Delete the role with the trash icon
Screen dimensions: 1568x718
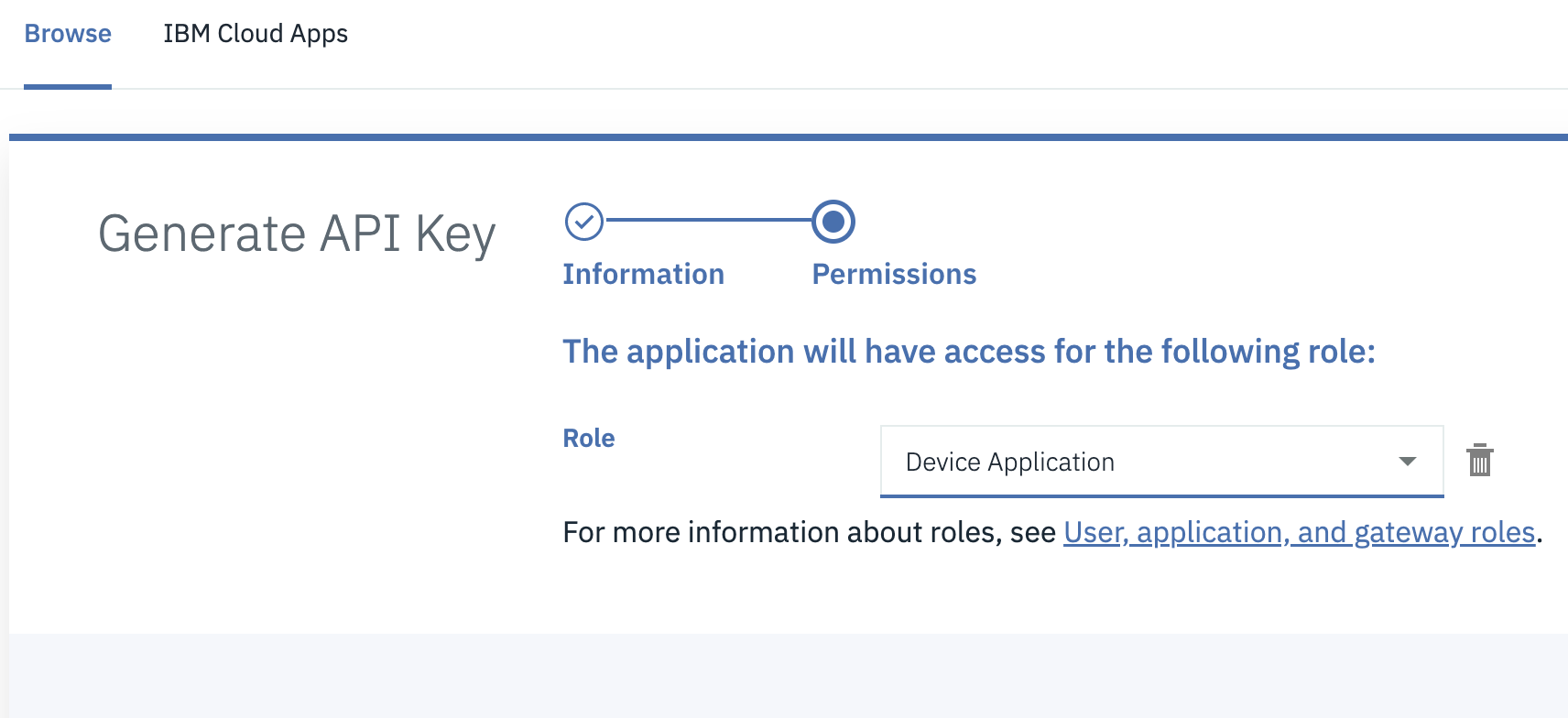pos(1479,460)
